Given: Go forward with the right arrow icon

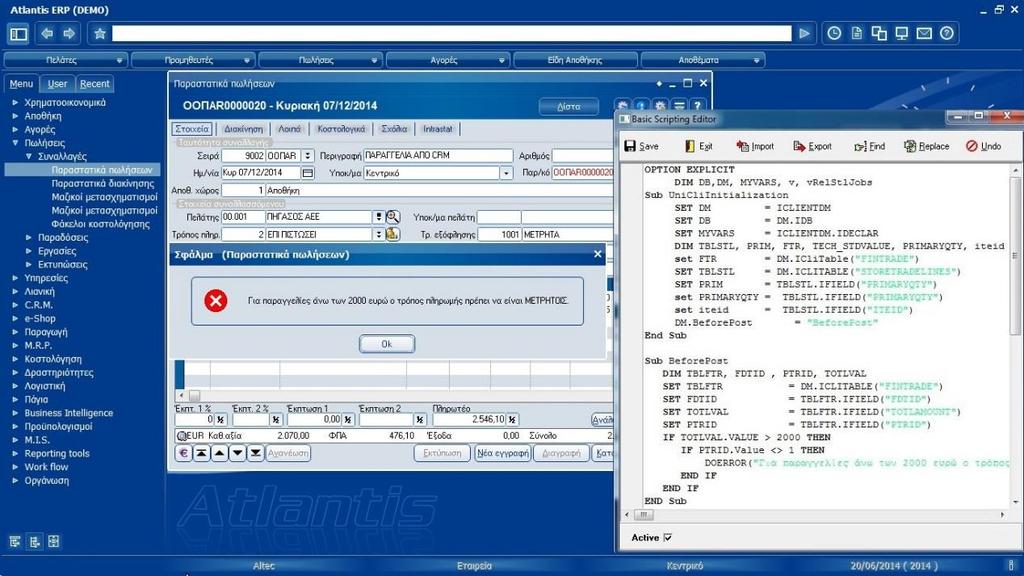Looking at the screenshot, I should coord(69,33).
